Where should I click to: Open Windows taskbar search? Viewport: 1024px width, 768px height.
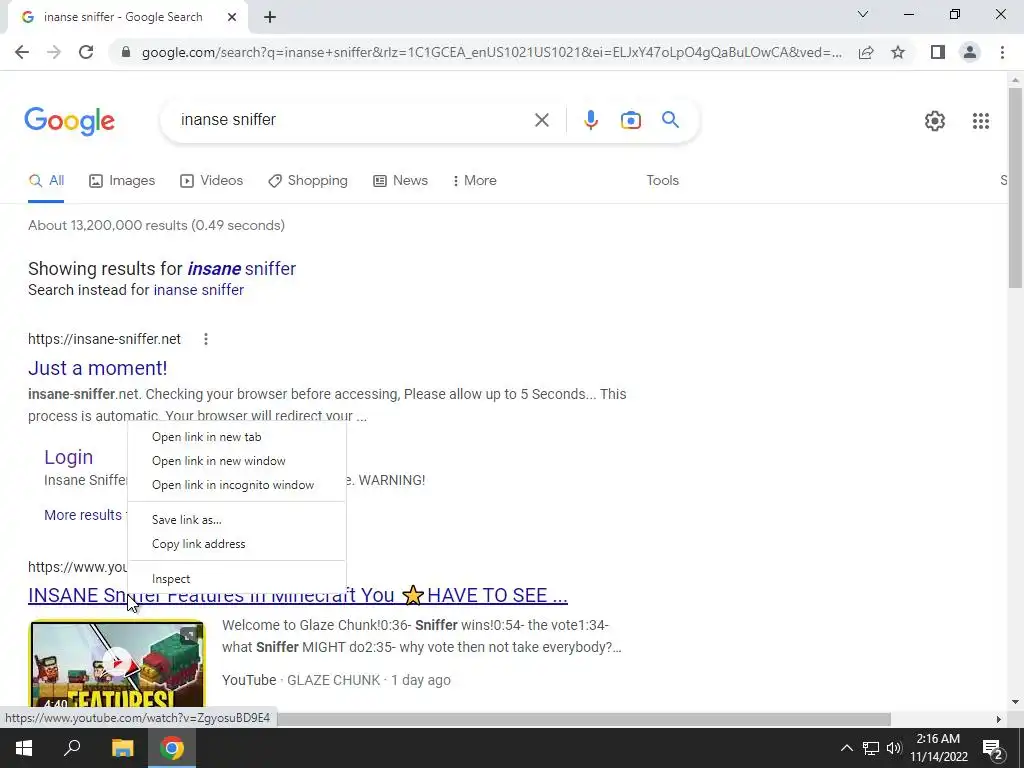tap(72, 748)
